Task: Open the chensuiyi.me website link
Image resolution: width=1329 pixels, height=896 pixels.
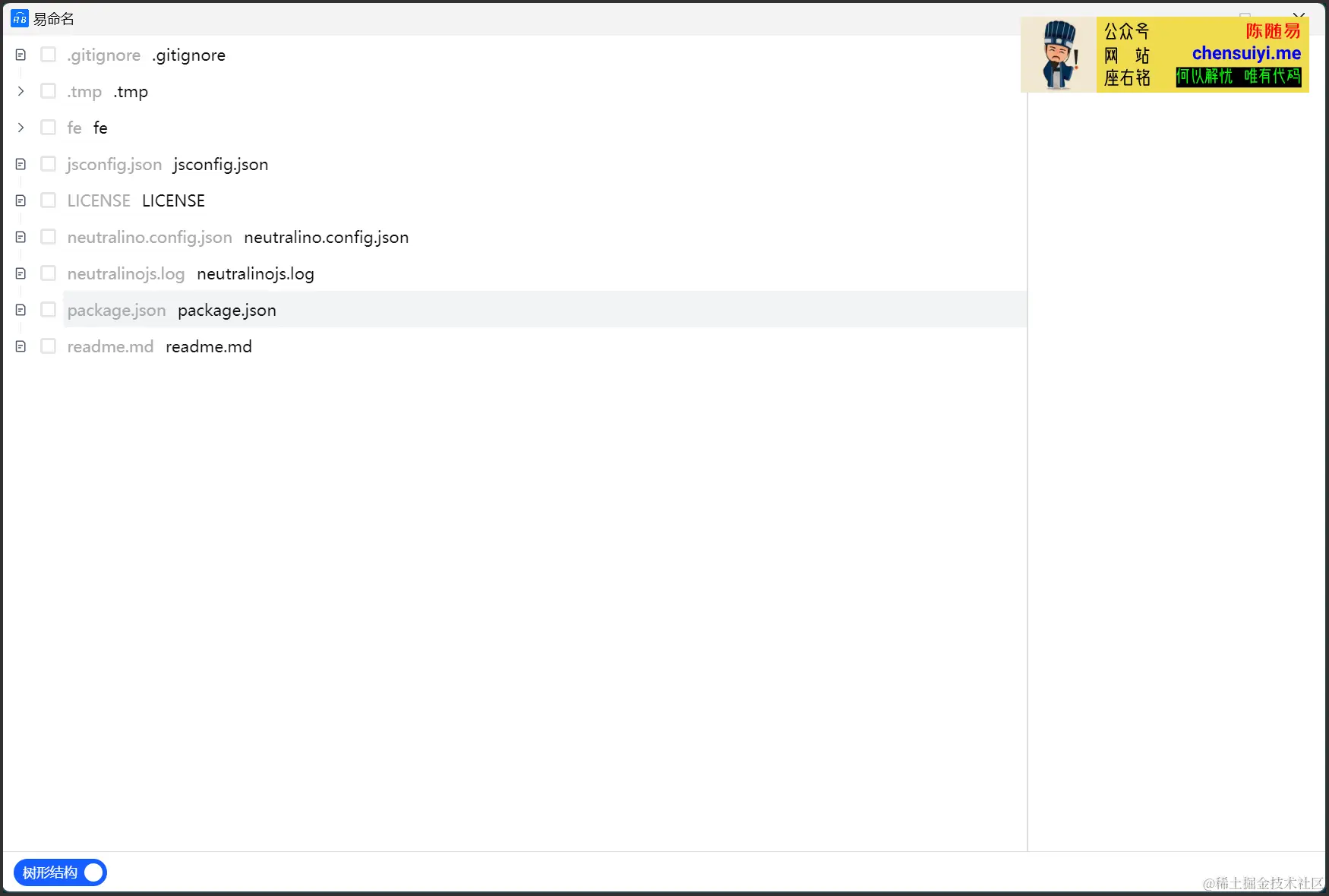Action: [1246, 53]
